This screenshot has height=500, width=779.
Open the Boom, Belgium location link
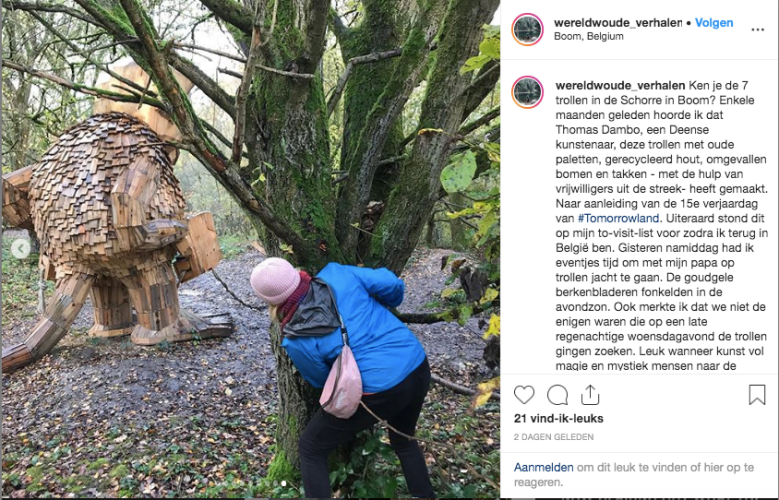click(588, 36)
